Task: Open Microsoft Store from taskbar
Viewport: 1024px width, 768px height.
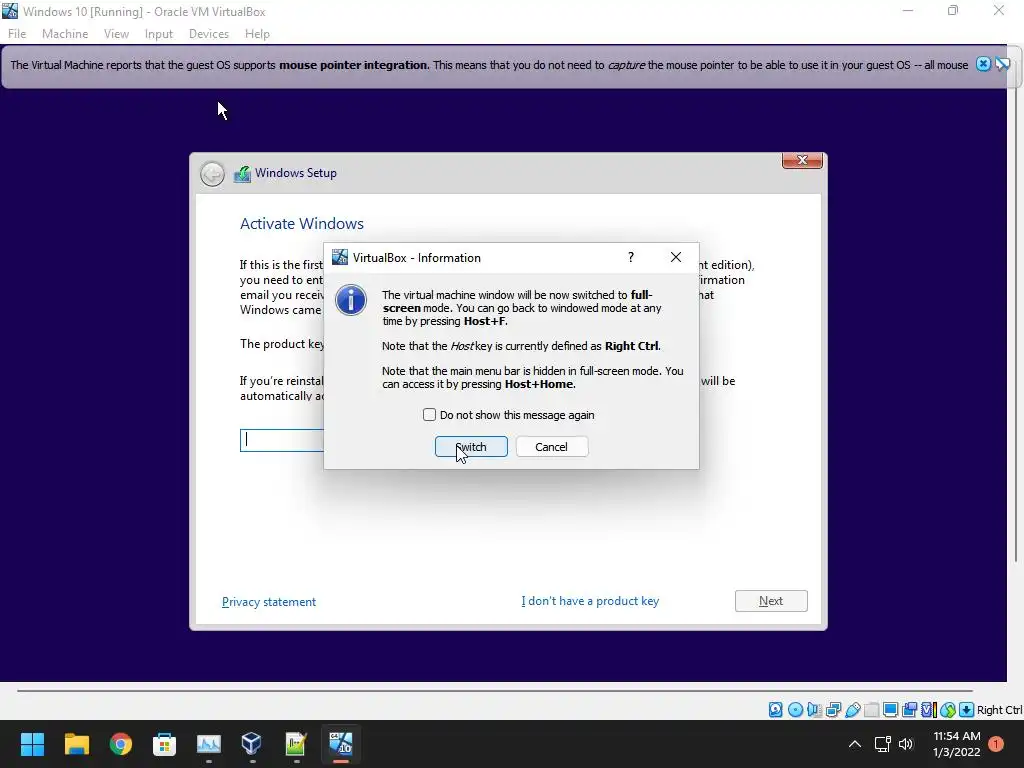Action: point(165,744)
